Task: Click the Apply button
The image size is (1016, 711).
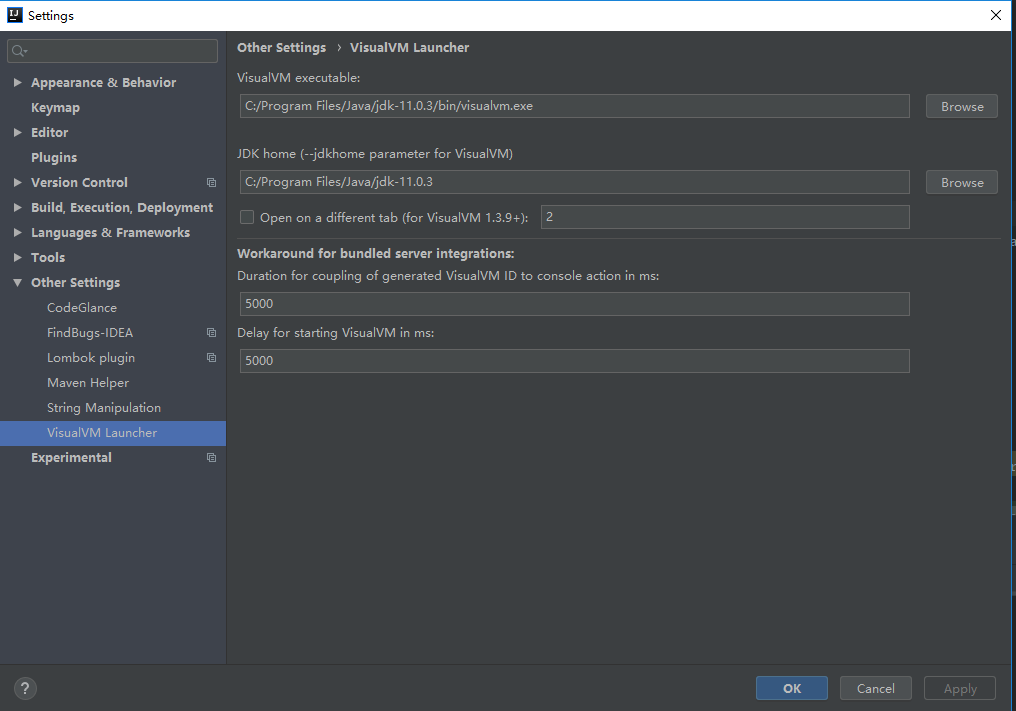Action: (959, 688)
